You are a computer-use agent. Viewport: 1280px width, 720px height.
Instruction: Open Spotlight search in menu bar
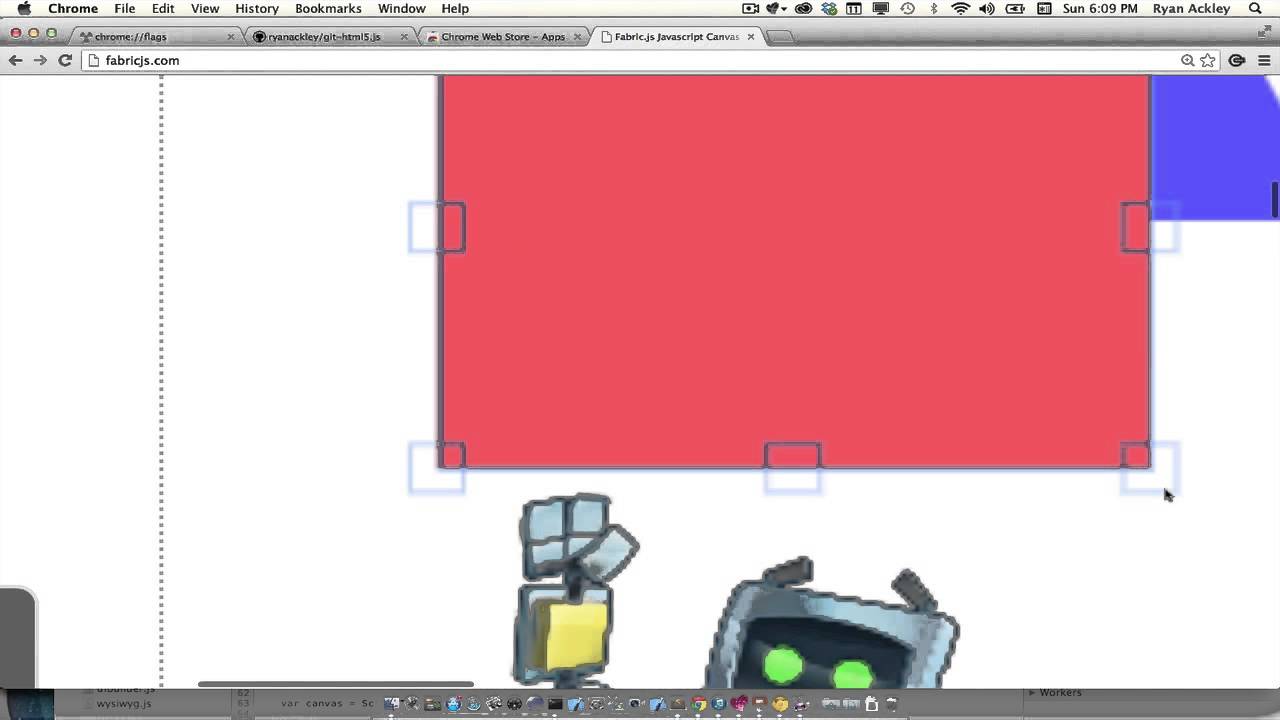pyautogui.click(x=1255, y=8)
